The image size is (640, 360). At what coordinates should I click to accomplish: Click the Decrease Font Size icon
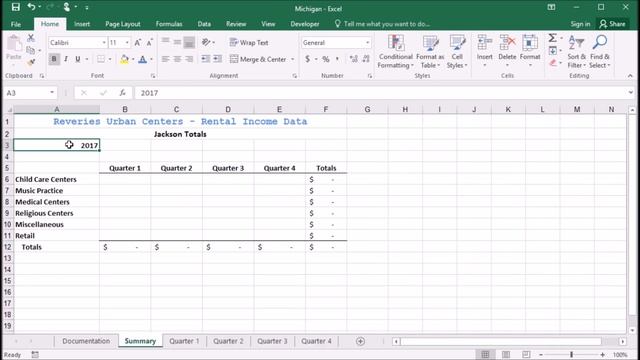[x=149, y=42]
